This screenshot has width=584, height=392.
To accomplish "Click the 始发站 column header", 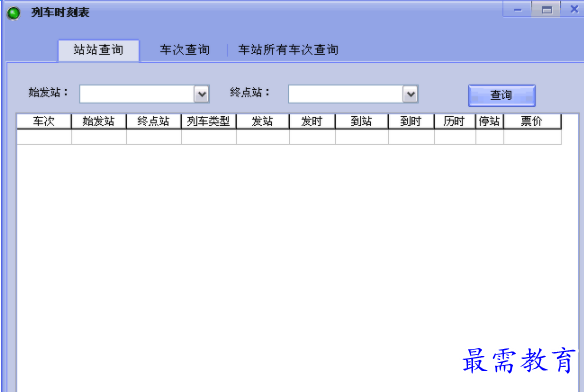I will (x=99, y=121).
